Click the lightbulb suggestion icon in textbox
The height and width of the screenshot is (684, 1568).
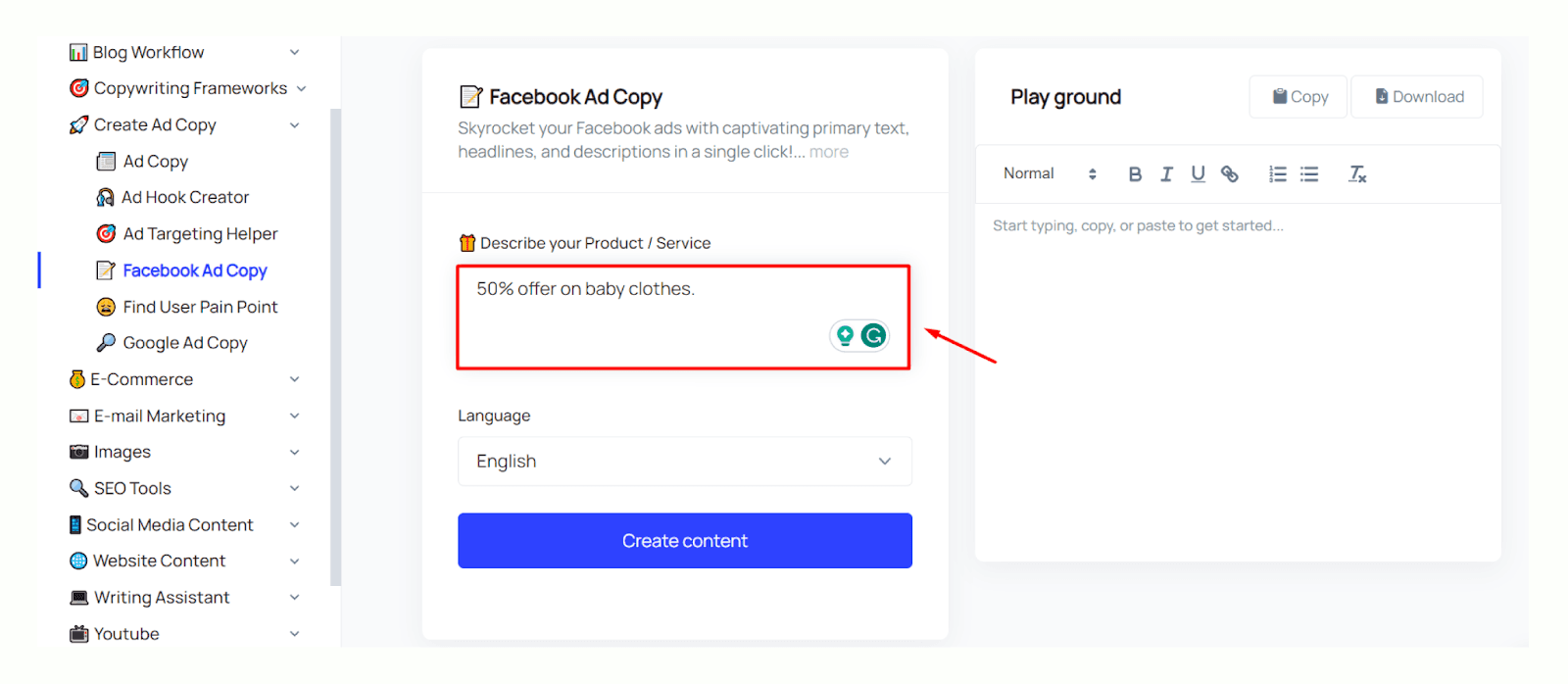845,336
